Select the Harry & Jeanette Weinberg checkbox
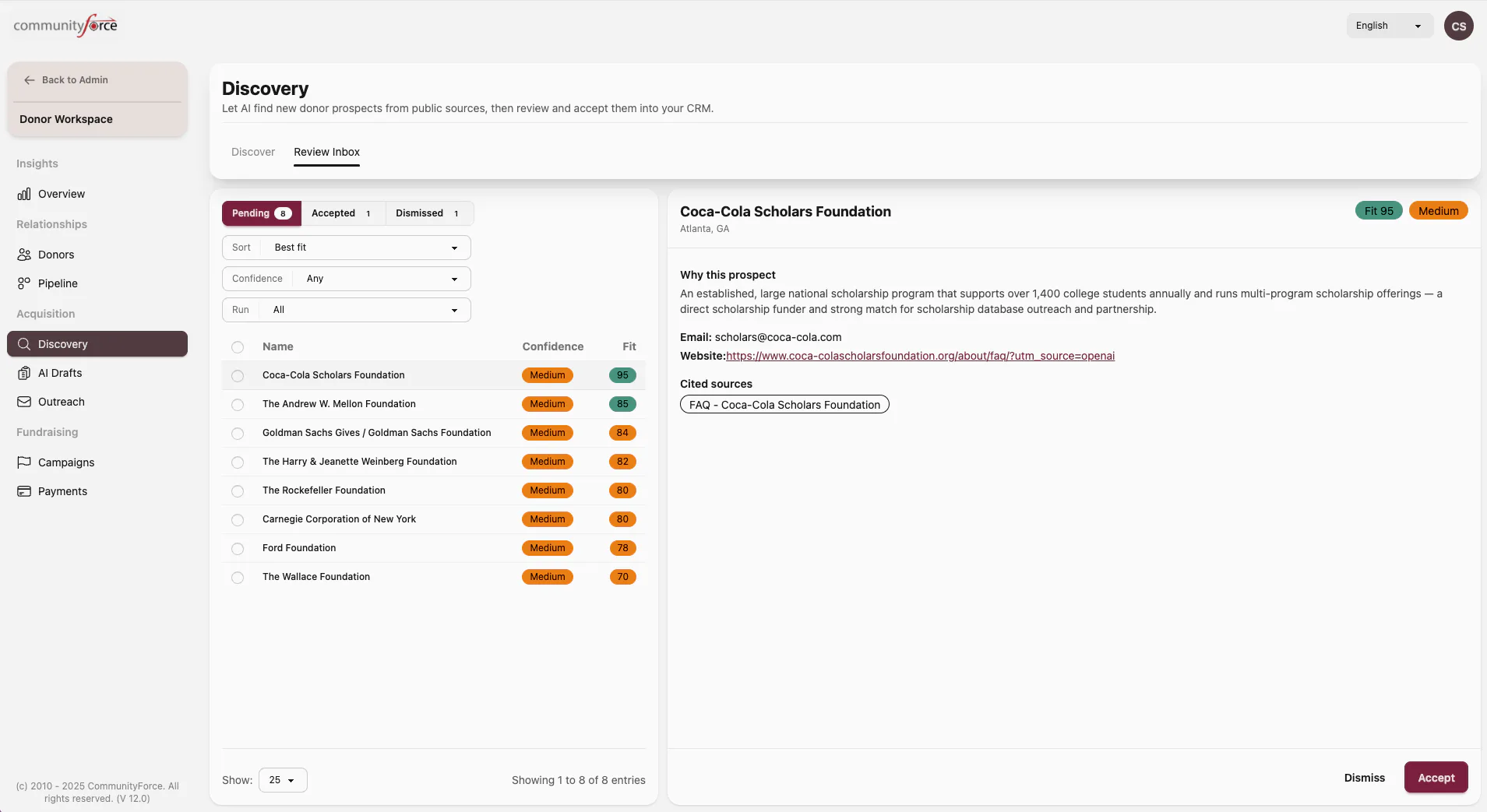The width and height of the screenshot is (1487, 812). pyautogui.click(x=238, y=462)
